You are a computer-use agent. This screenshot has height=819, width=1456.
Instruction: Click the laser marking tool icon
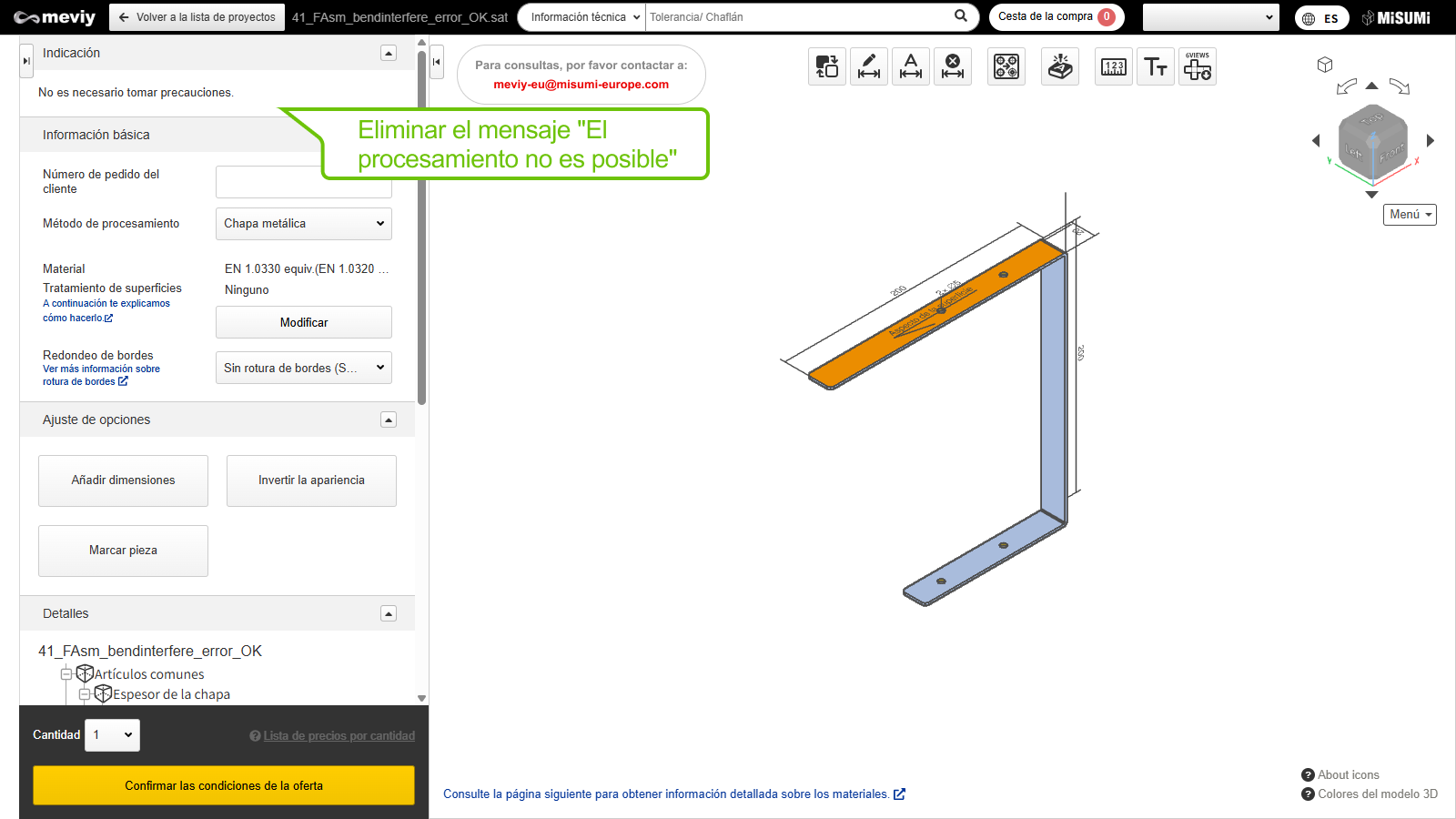(1060, 66)
